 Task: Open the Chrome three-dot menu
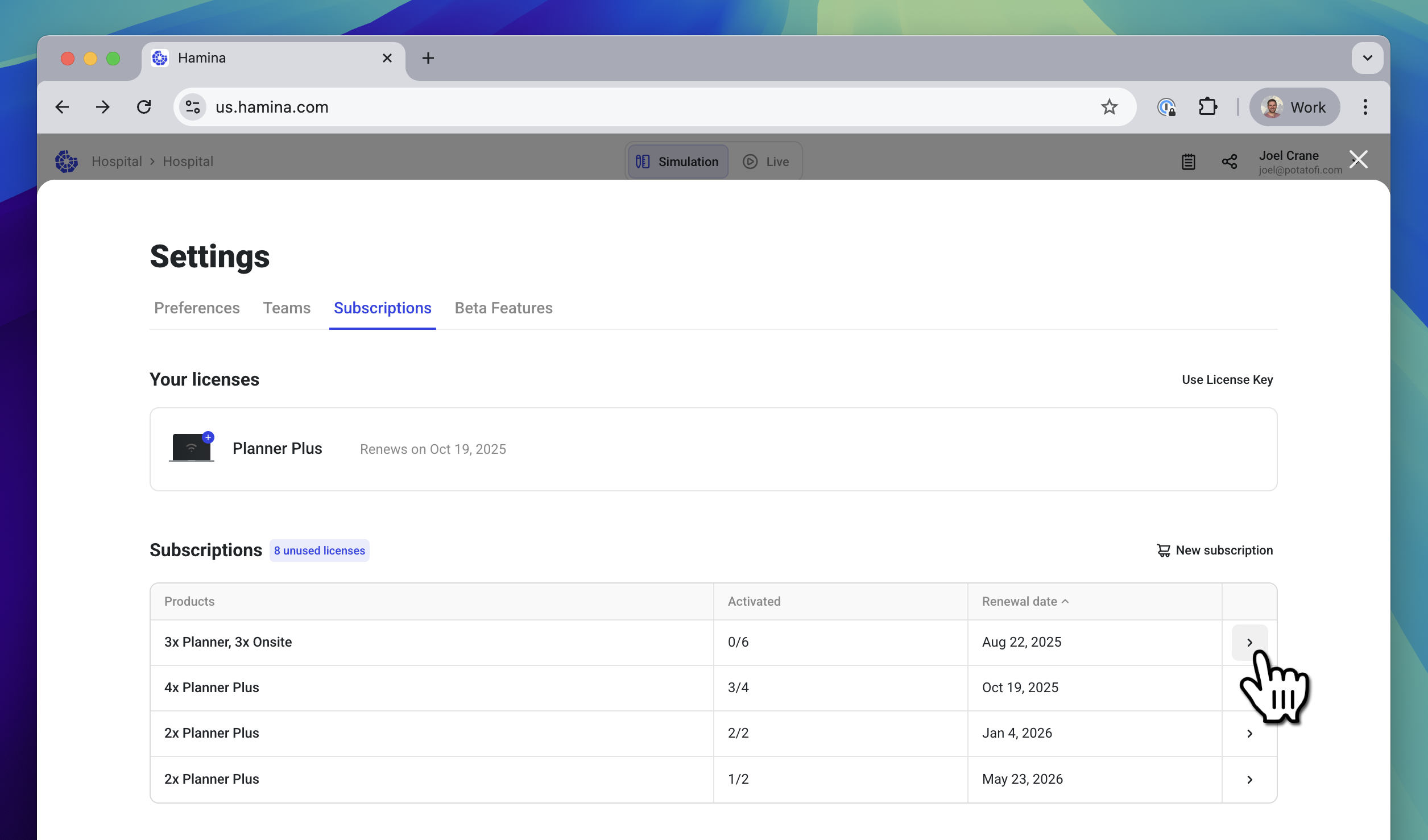[x=1365, y=107]
